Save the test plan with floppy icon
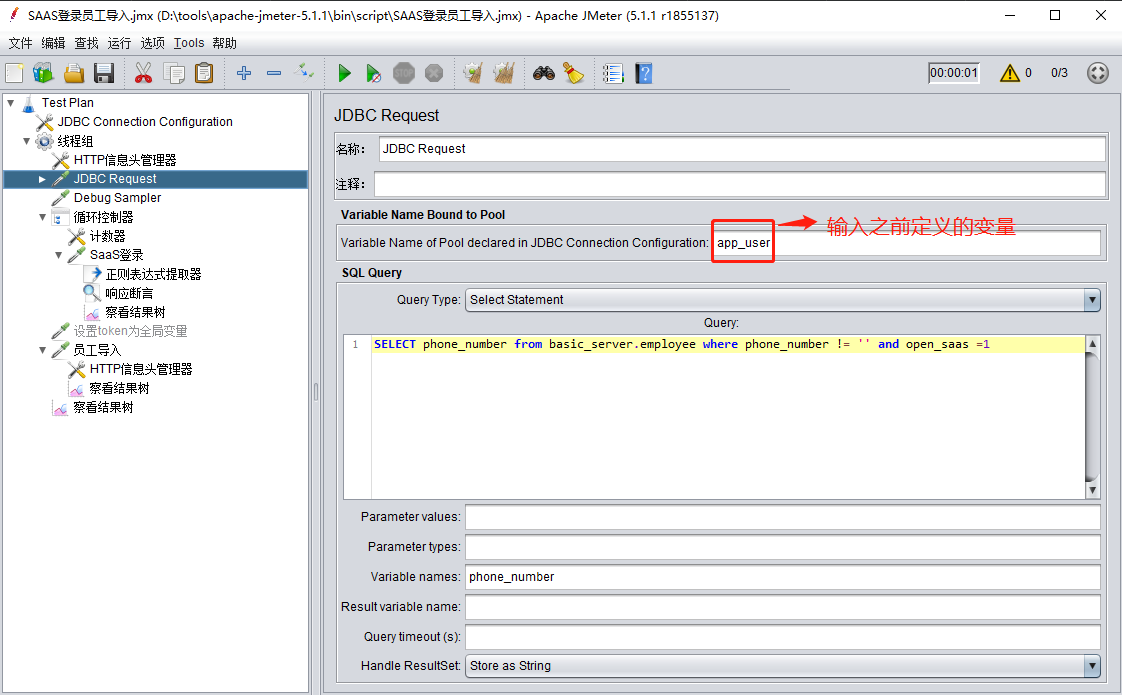Image resolution: width=1122 pixels, height=695 pixels. (x=104, y=73)
